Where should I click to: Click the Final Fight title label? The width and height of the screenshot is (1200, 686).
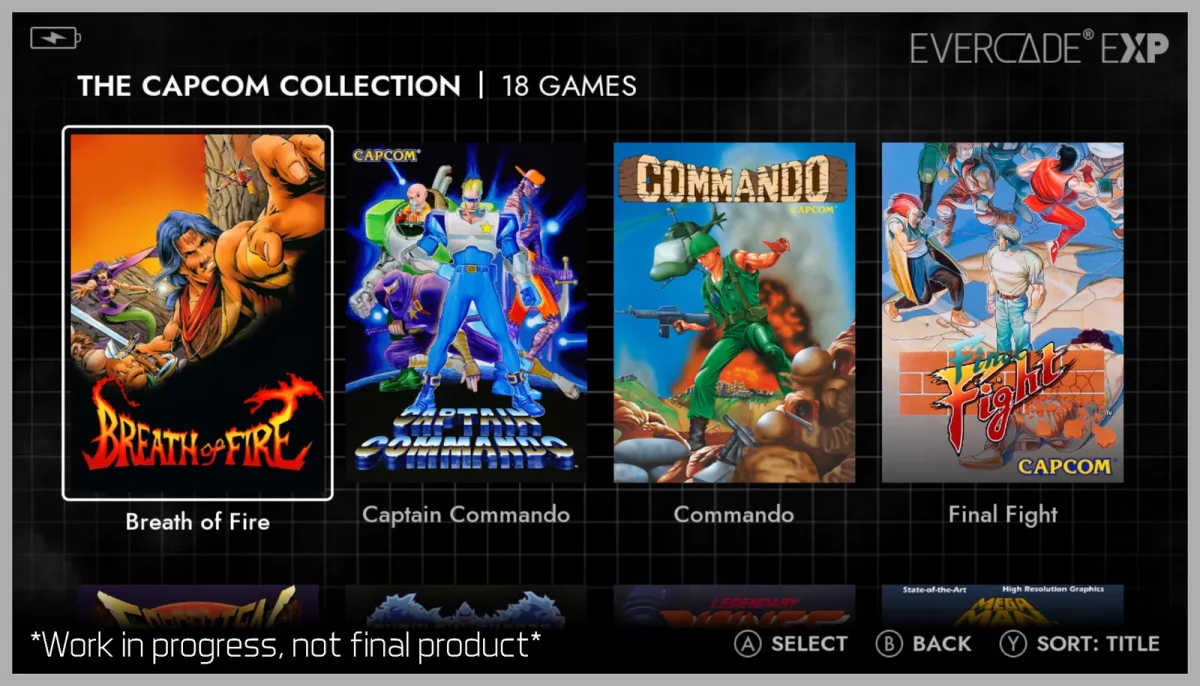pos(1003,515)
